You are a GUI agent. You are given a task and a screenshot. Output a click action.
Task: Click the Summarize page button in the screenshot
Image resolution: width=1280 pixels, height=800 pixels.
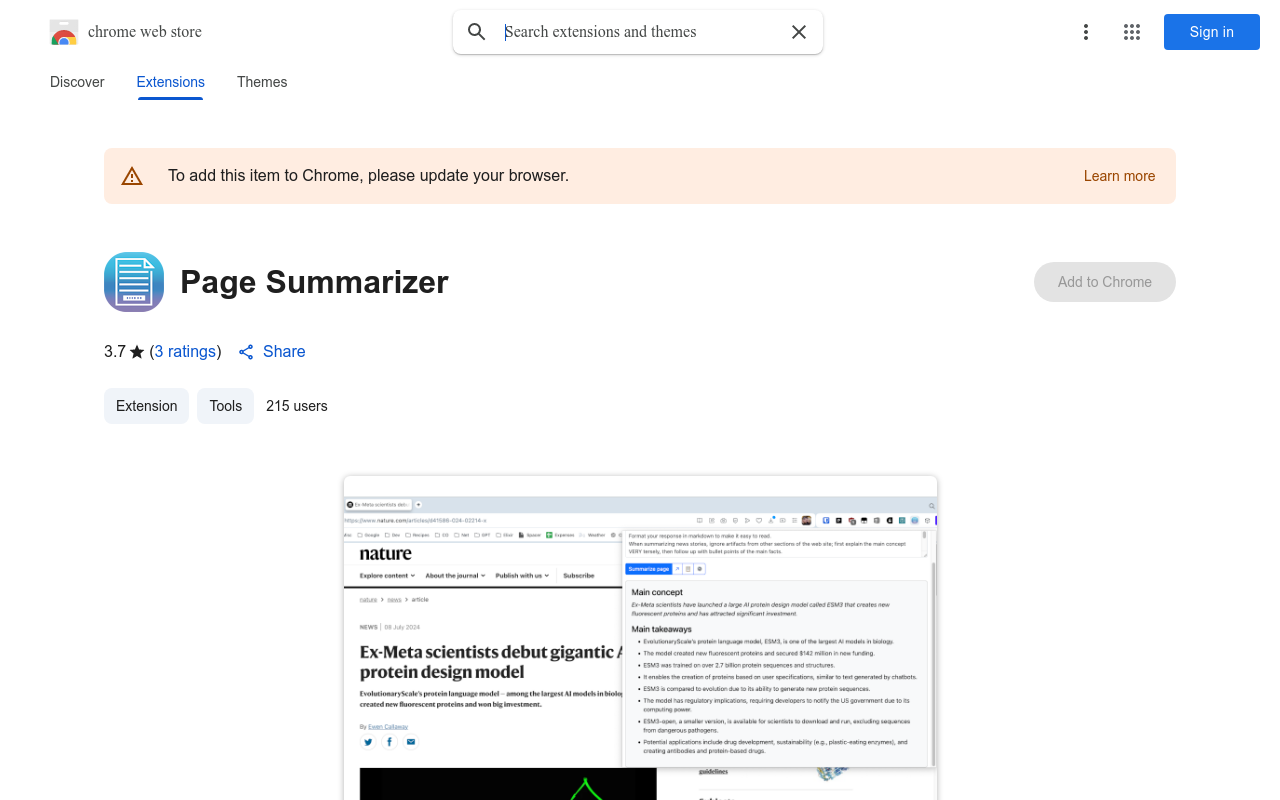[648, 569]
